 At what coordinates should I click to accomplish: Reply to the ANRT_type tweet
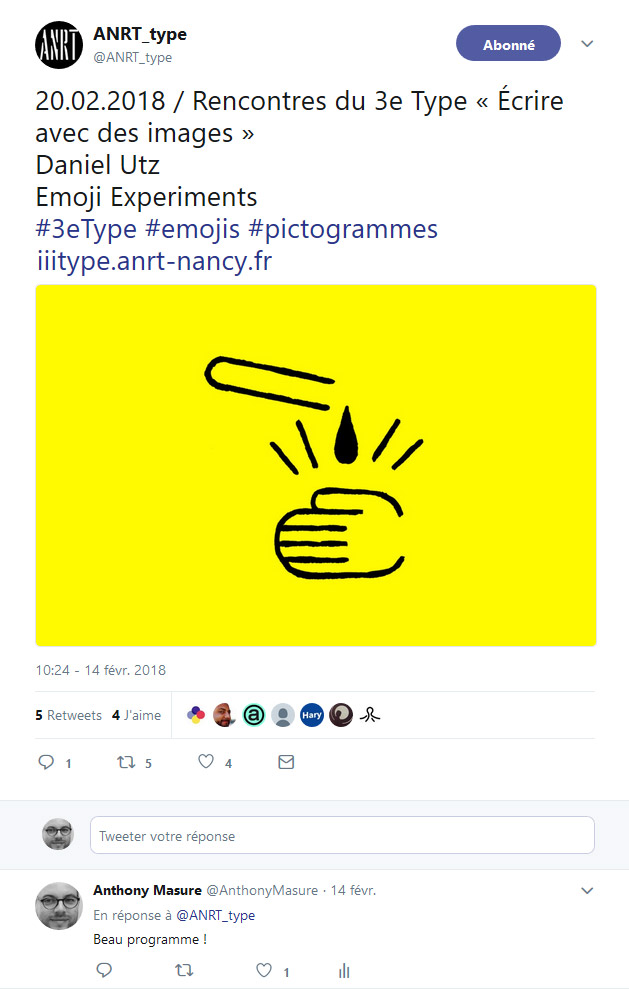pyautogui.click(x=46, y=762)
